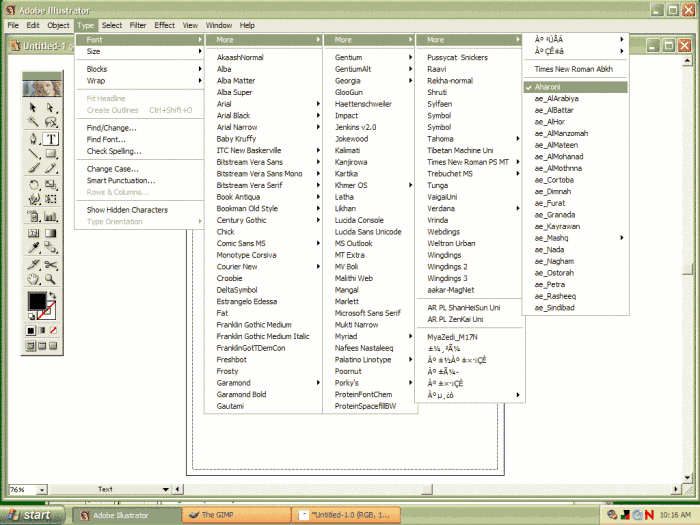Choose the Scissors tool

[52, 264]
